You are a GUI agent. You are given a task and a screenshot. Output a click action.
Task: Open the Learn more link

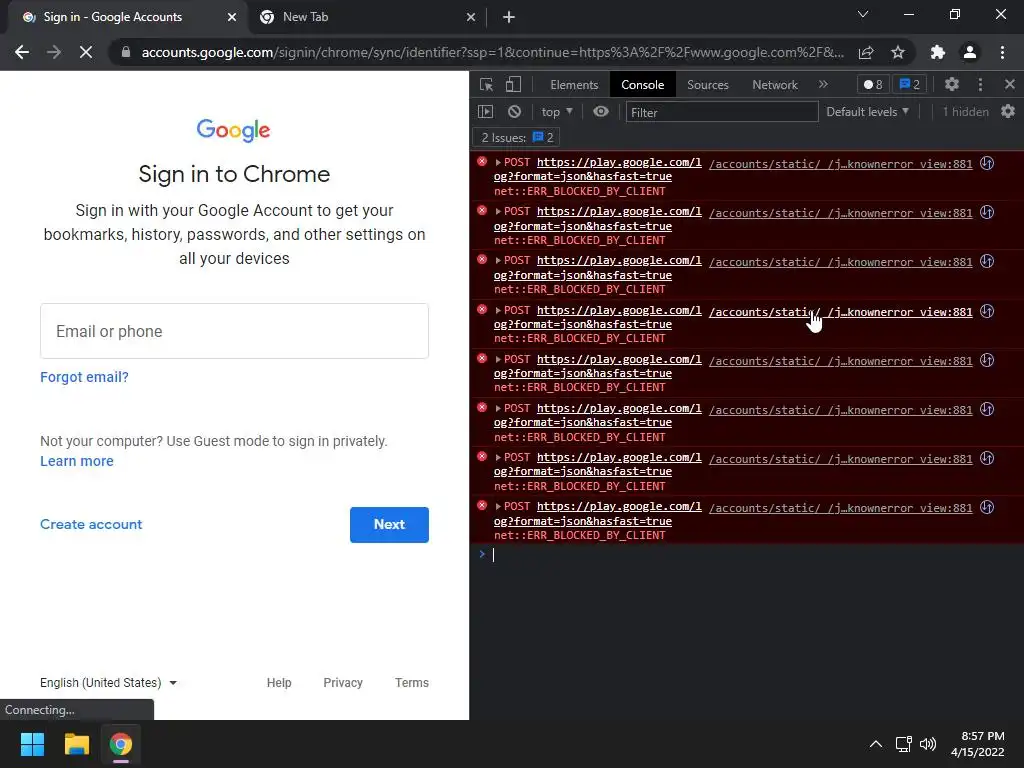[x=76, y=461]
